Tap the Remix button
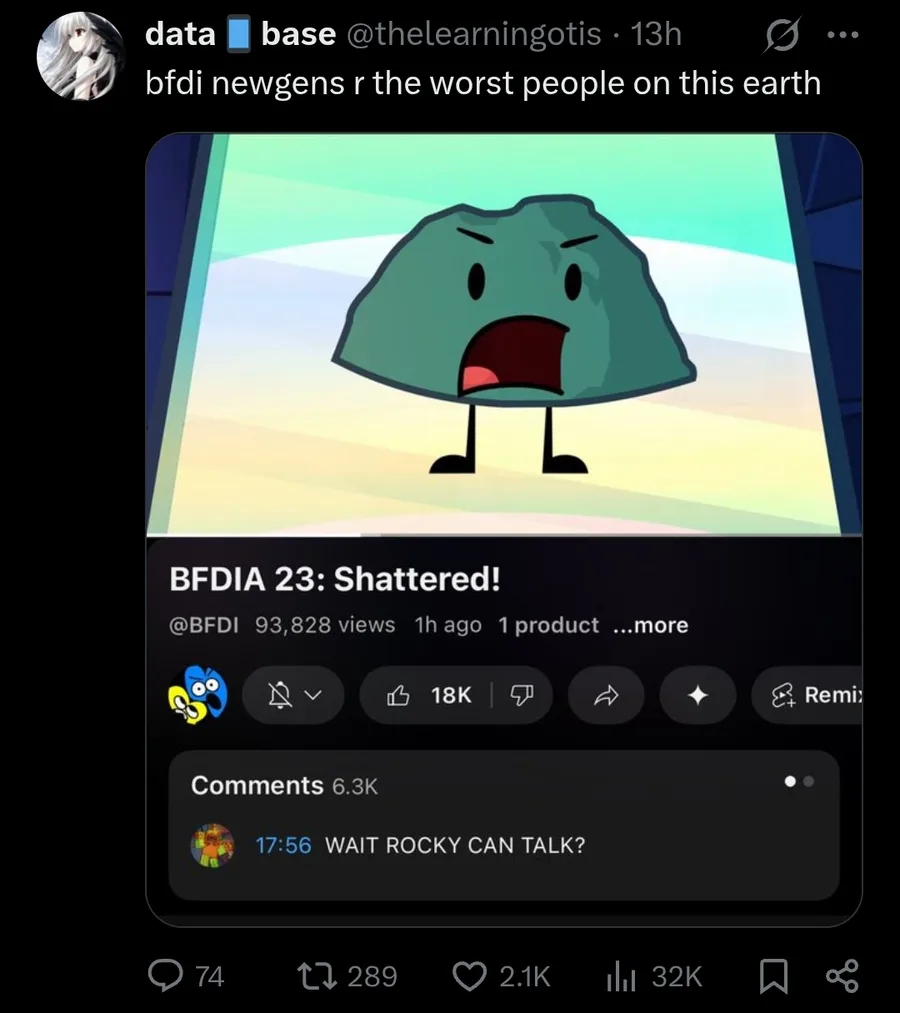This screenshot has width=900, height=1013. pyautogui.click(x=808, y=695)
